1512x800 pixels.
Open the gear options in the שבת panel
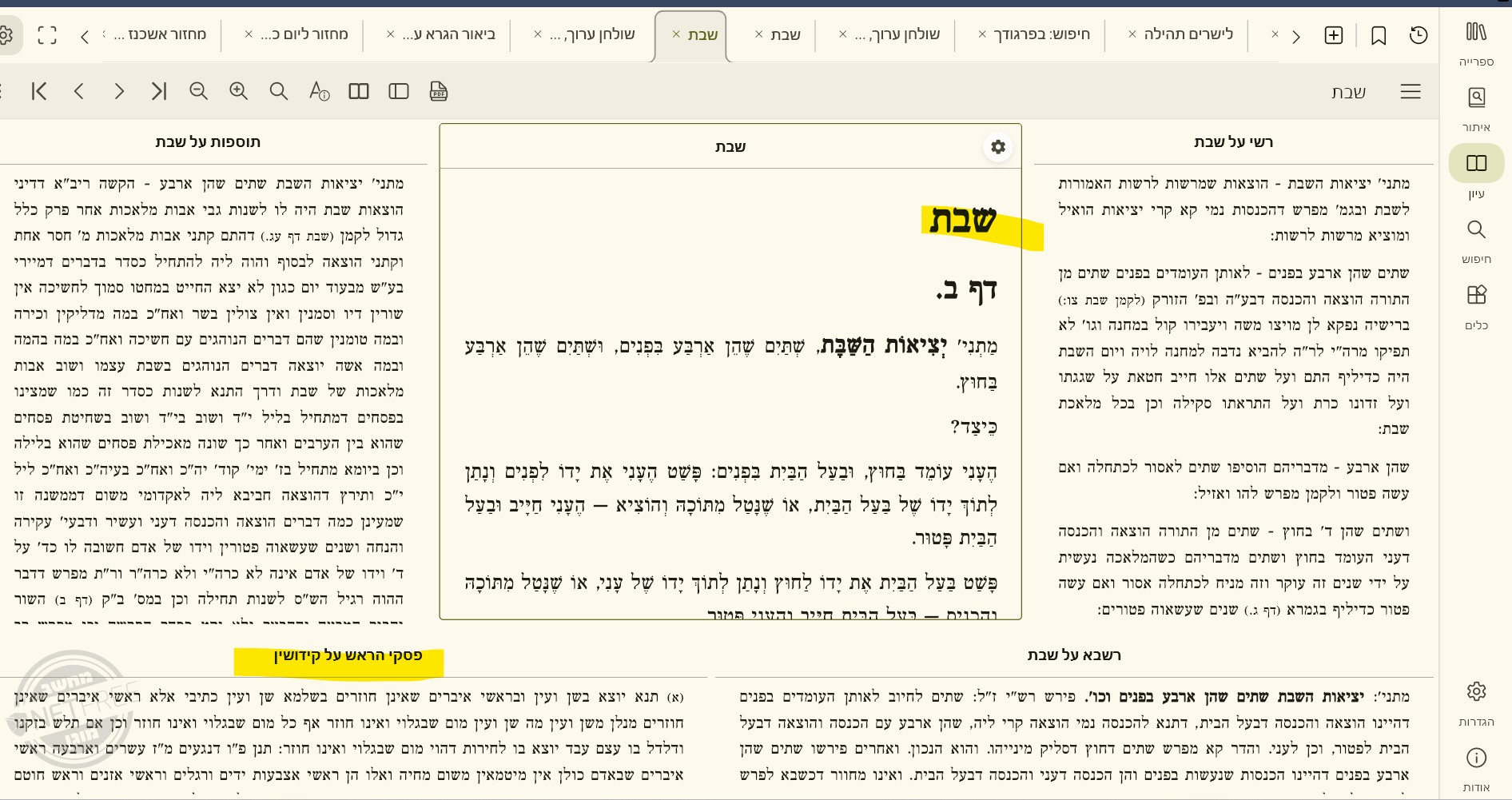tap(997, 147)
